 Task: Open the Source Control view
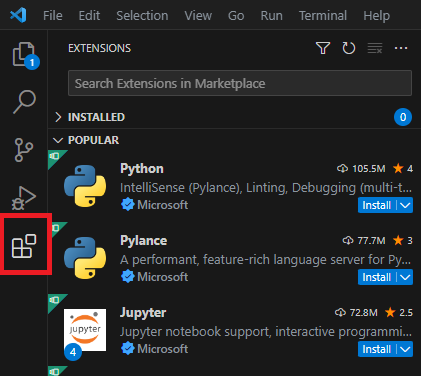[24, 150]
